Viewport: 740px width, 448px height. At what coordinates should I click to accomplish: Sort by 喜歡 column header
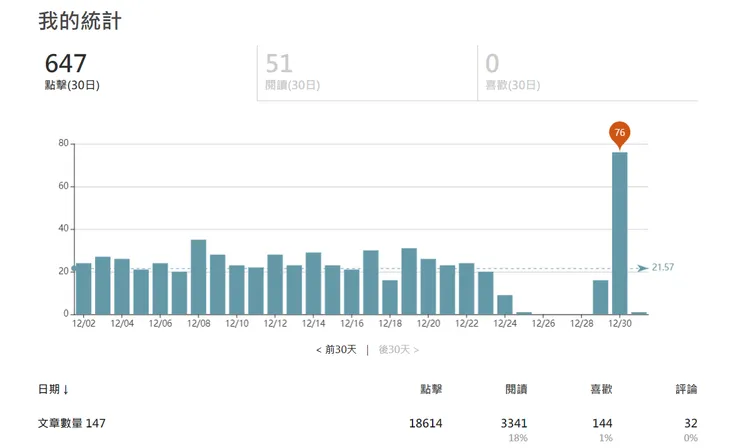click(601, 389)
